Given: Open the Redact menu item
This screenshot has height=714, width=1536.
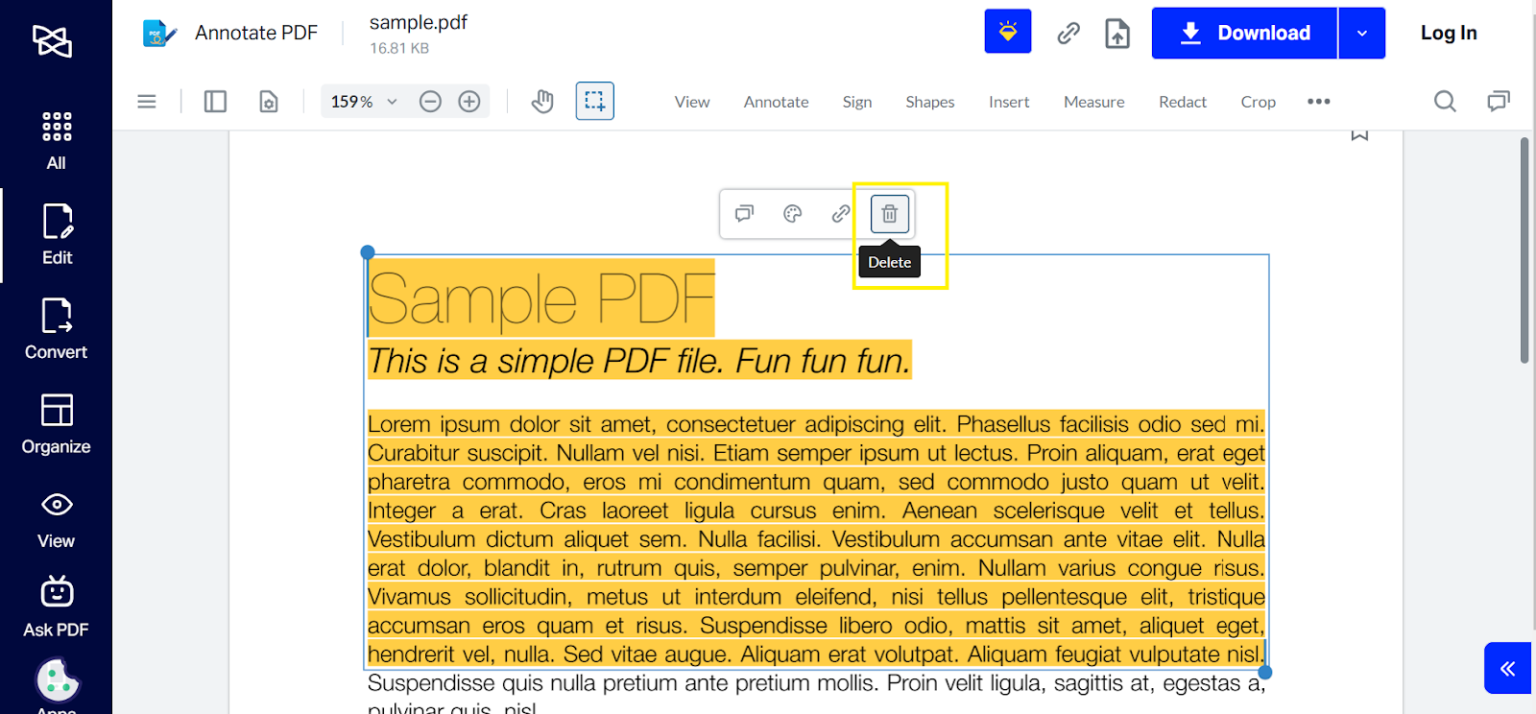Looking at the screenshot, I should coord(1182,101).
